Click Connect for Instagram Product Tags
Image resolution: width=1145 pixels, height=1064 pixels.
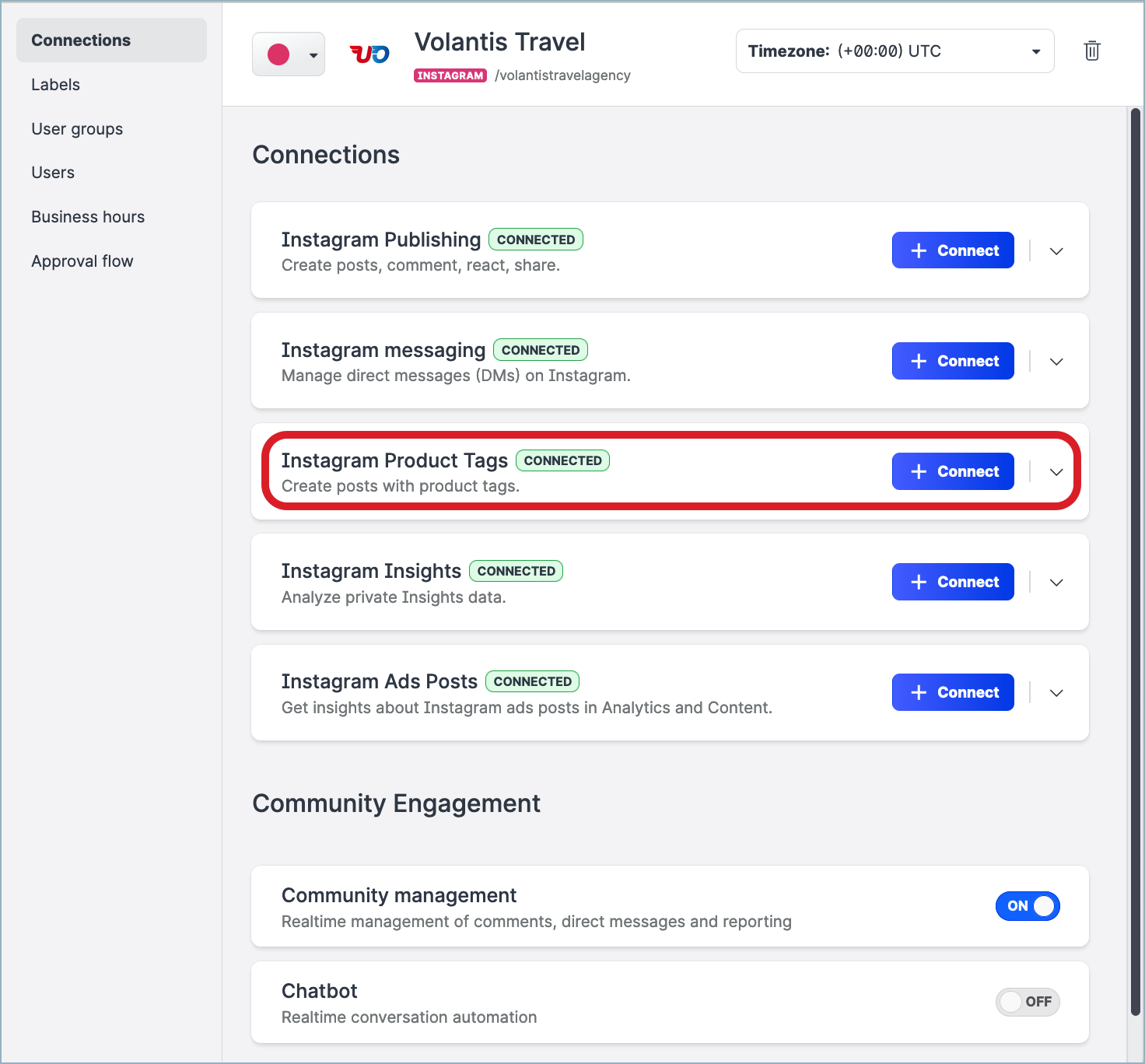click(953, 471)
